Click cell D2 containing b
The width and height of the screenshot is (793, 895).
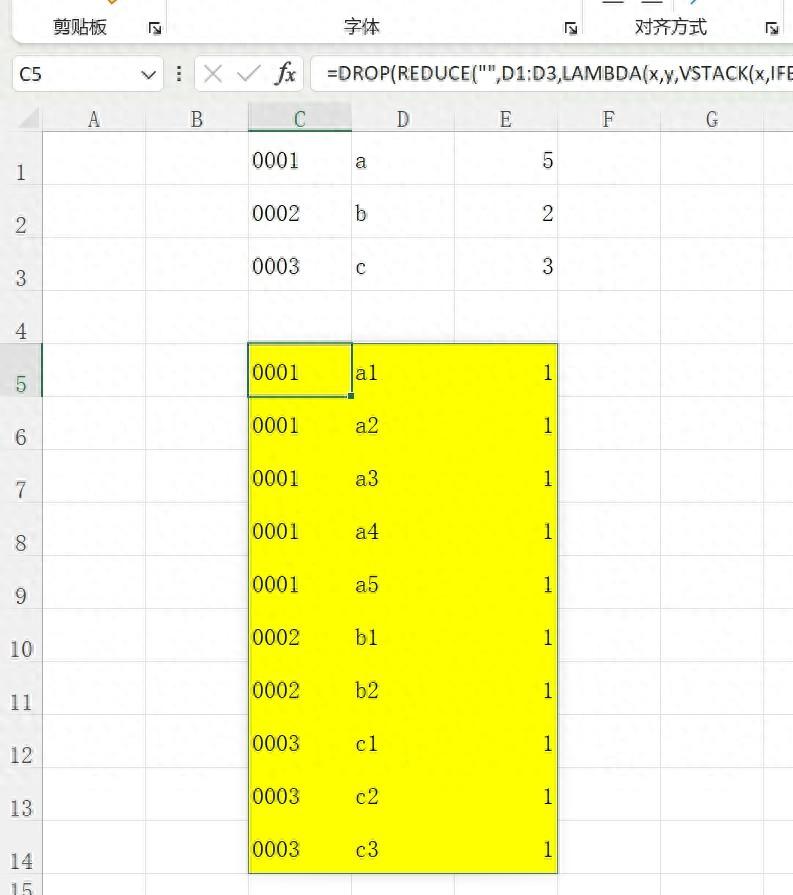click(x=403, y=211)
